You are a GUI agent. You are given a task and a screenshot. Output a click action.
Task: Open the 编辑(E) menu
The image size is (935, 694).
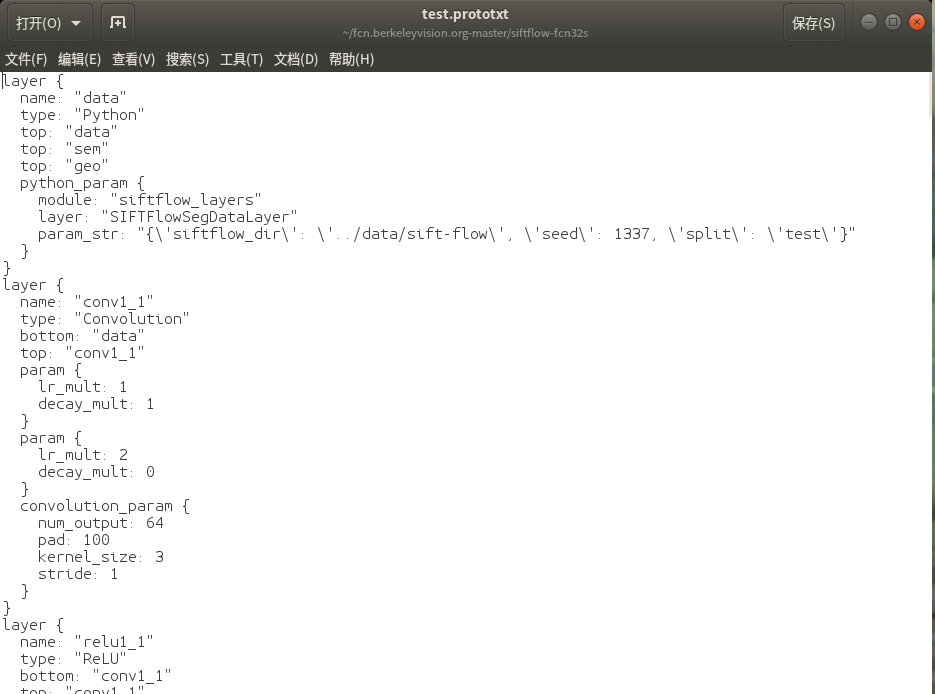pyautogui.click(x=79, y=59)
